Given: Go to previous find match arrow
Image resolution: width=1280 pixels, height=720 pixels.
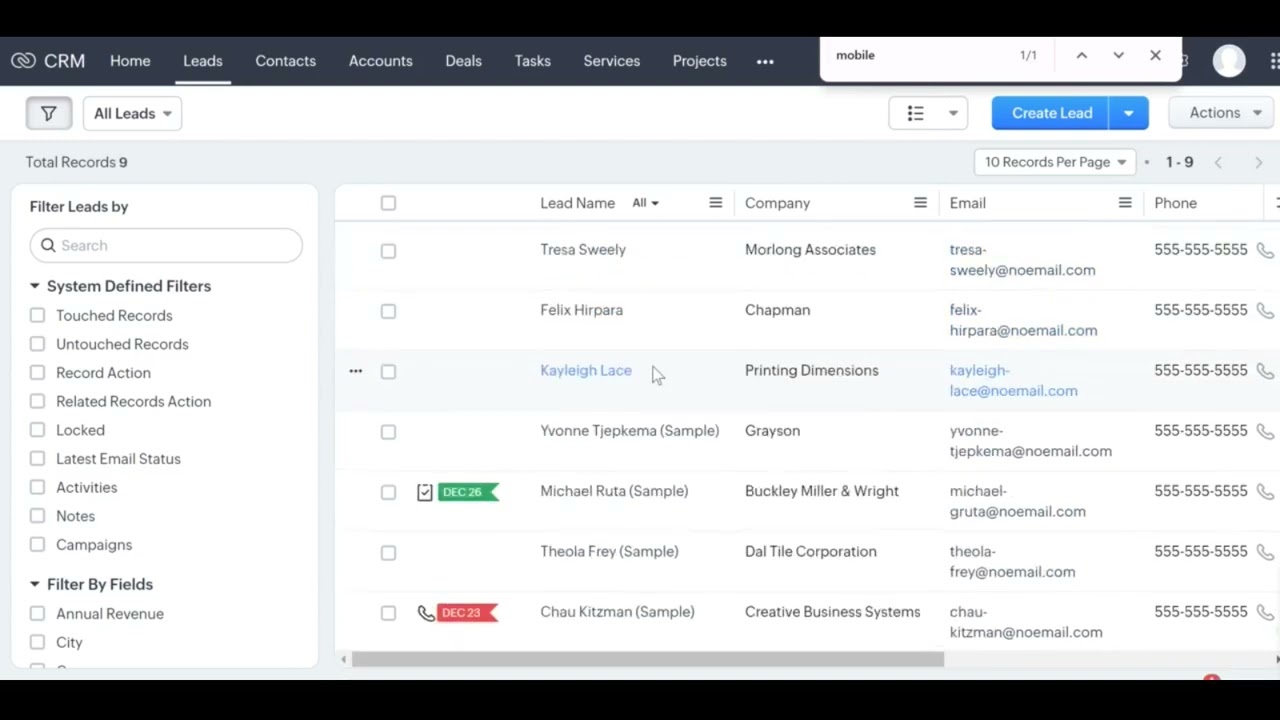Looking at the screenshot, I should click(x=1081, y=56).
